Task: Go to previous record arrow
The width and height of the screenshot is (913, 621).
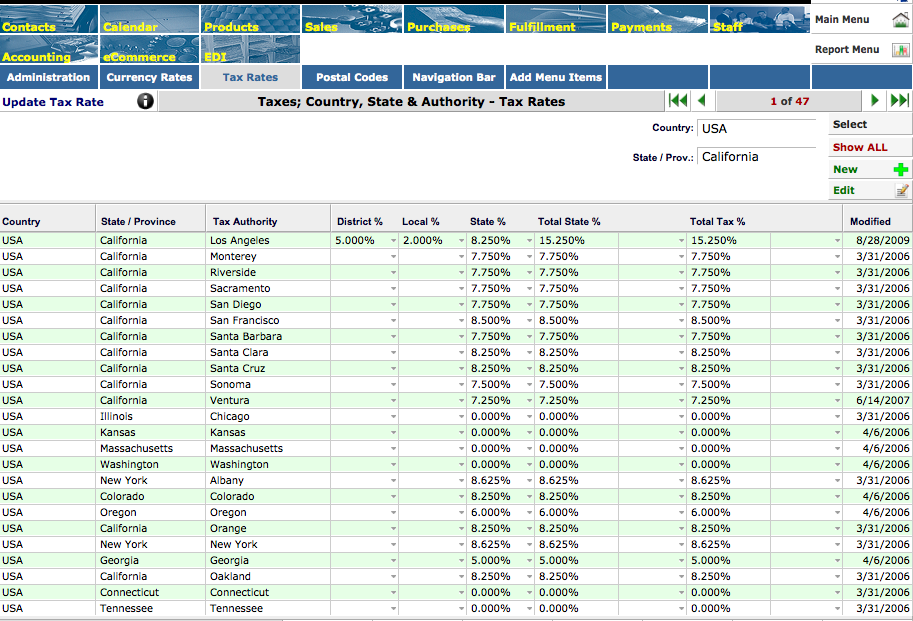Action: click(702, 101)
